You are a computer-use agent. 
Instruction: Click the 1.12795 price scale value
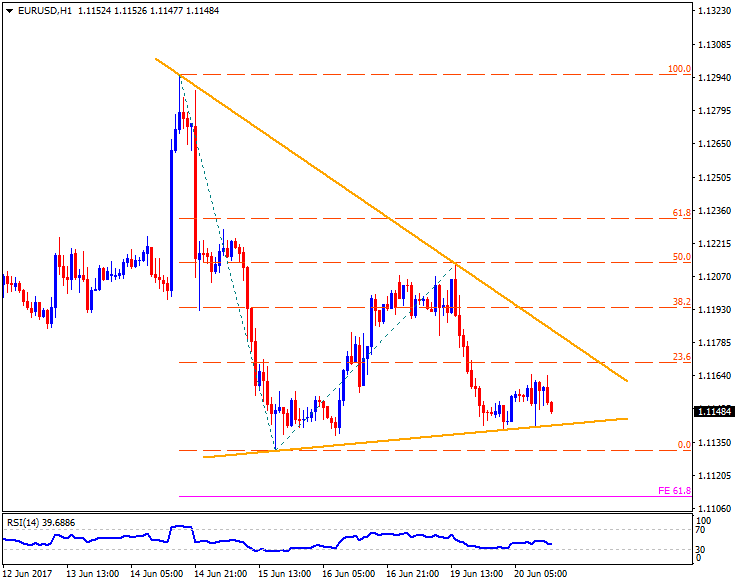(714, 111)
